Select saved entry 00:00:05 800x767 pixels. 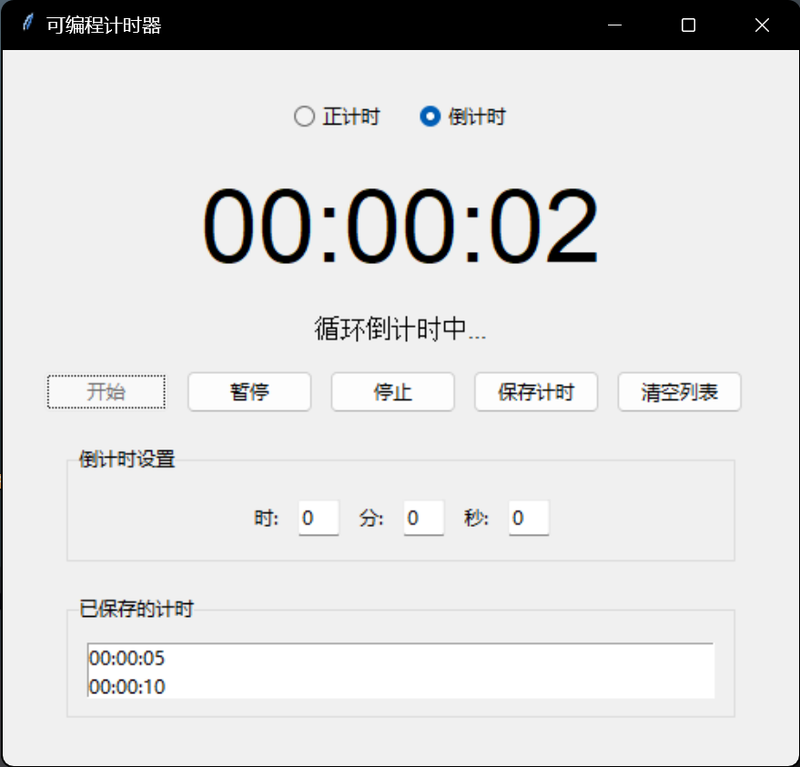point(401,658)
